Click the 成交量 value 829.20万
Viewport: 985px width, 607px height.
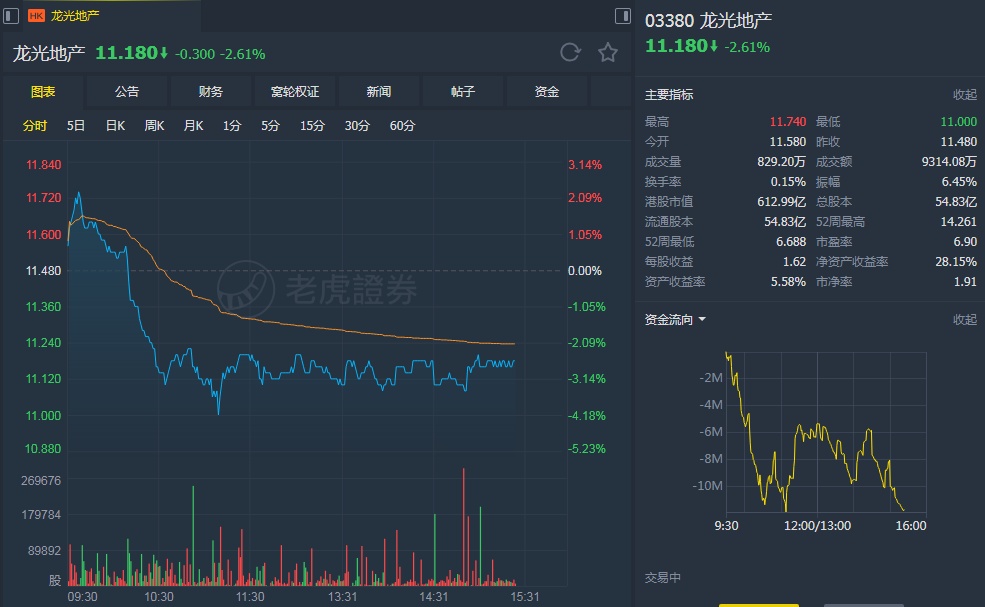[781, 162]
